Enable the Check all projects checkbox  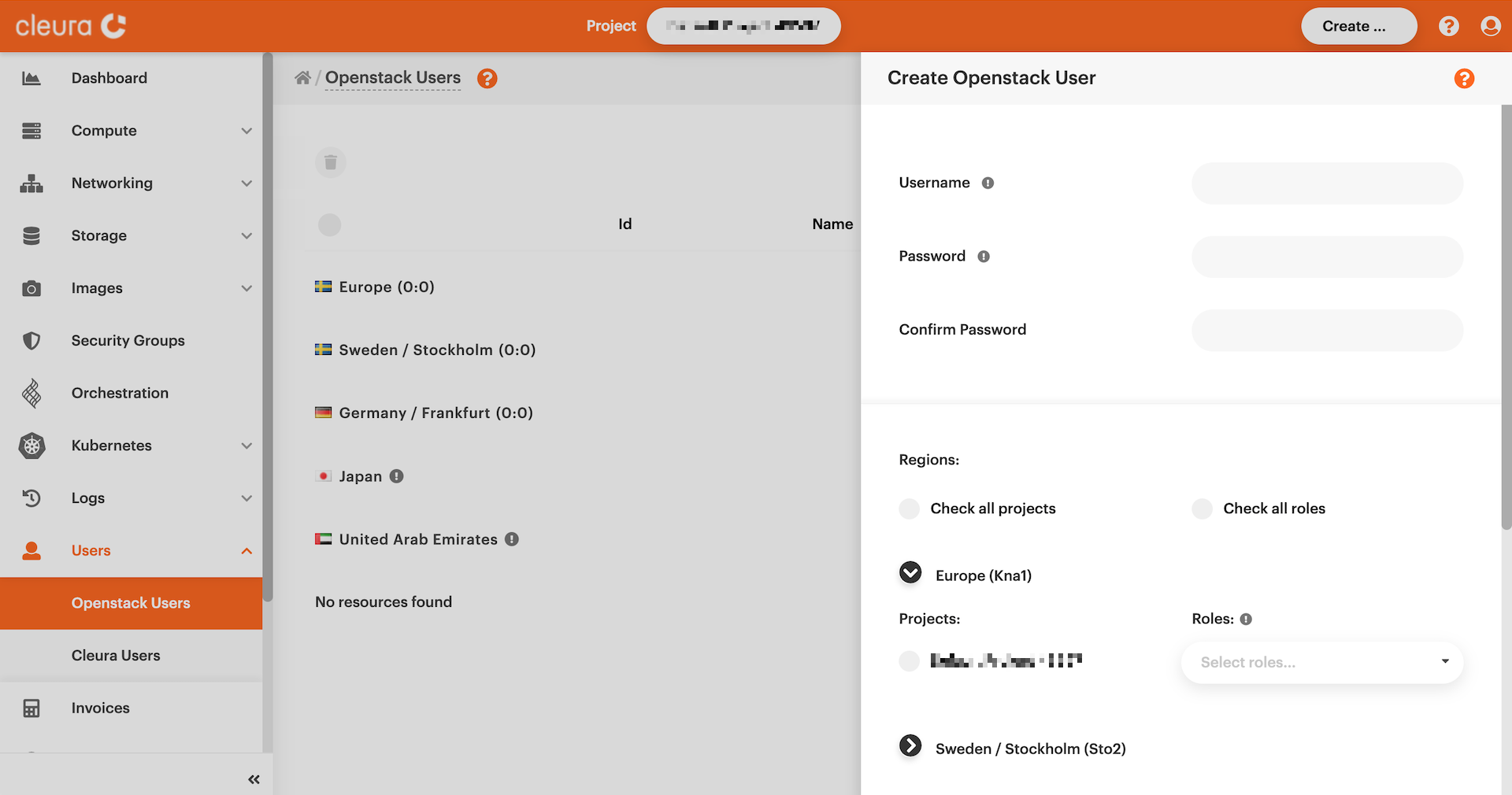[909, 509]
